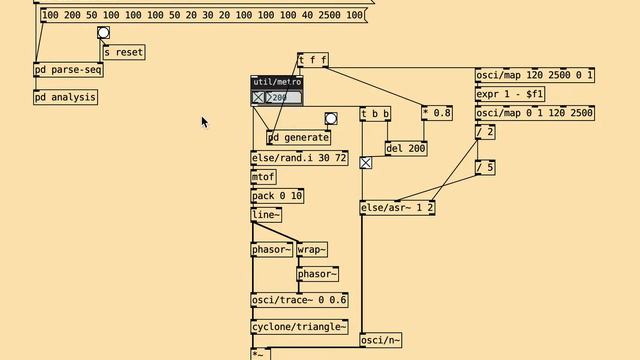The width and height of the screenshot is (640, 360).
Task: Select the wrap~ object
Action: click(312, 250)
